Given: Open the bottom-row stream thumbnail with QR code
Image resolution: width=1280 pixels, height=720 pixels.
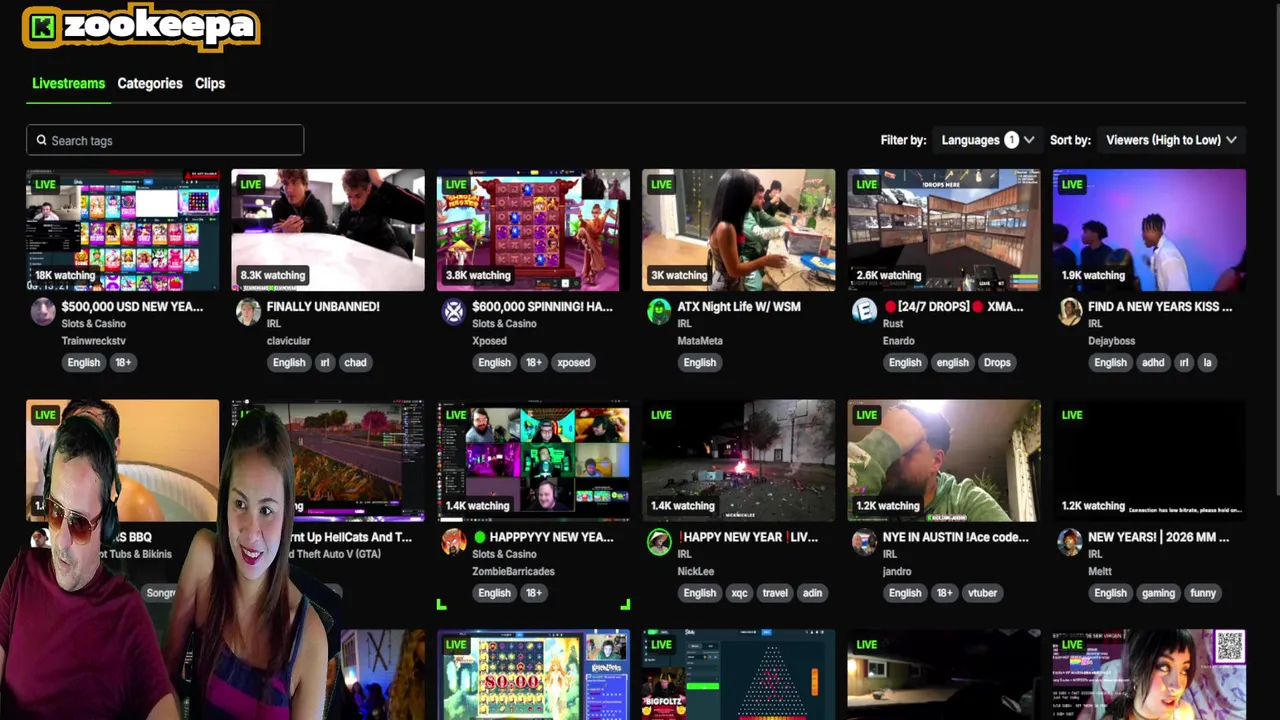Looking at the screenshot, I should 1149,674.
